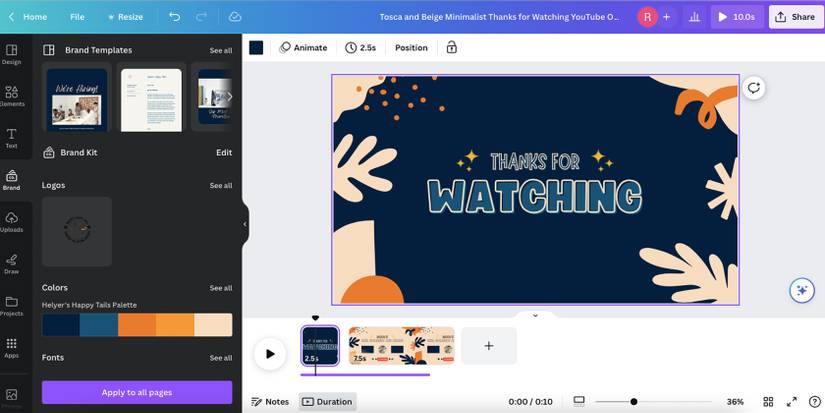This screenshot has width=825, height=413.
Task: Add a new page with plus tile
Action: (x=489, y=346)
